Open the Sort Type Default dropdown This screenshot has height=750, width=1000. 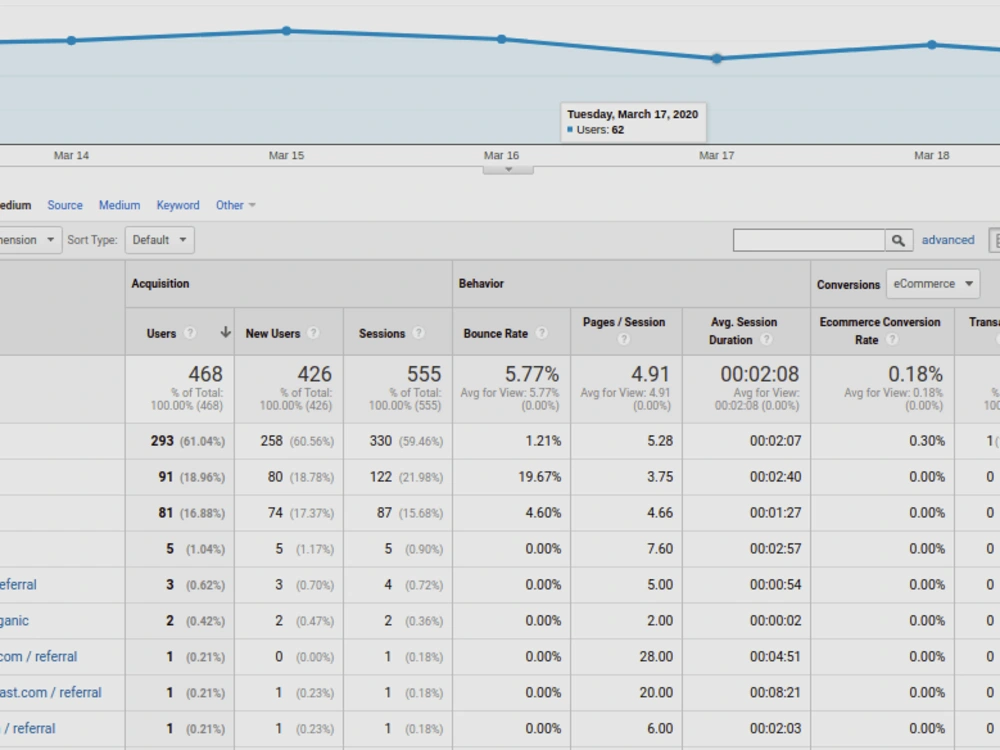point(159,240)
